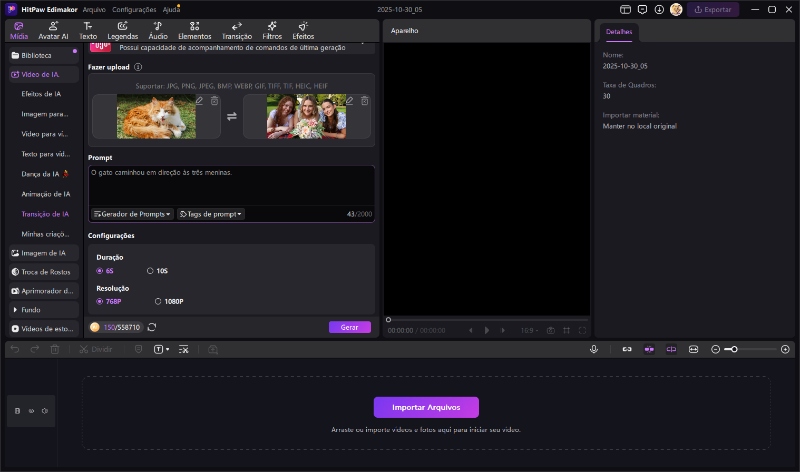Screen dimensions: 800x472
Task: Refresh the credits balance
Action: [152, 327]
